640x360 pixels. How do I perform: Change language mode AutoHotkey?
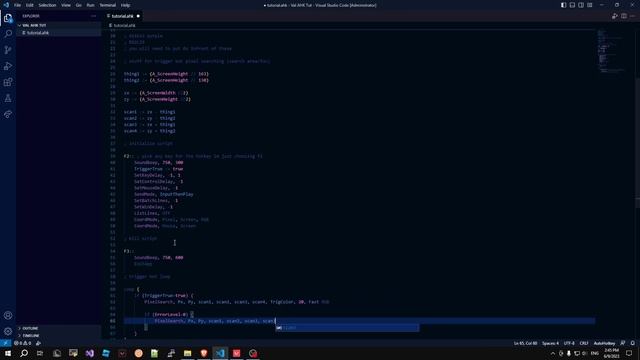tap(604, 343)
